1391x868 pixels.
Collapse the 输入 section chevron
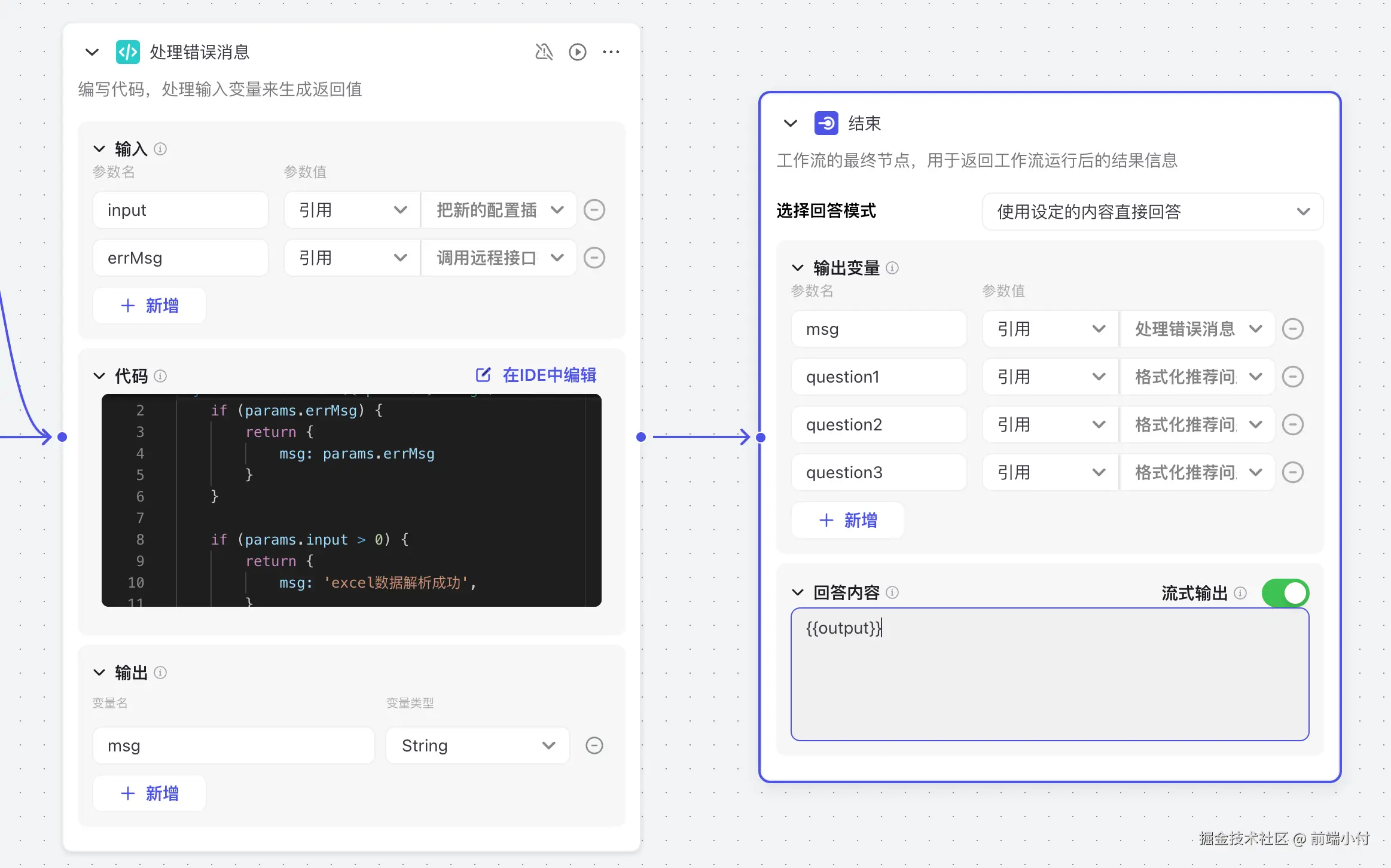click(99, 148)
